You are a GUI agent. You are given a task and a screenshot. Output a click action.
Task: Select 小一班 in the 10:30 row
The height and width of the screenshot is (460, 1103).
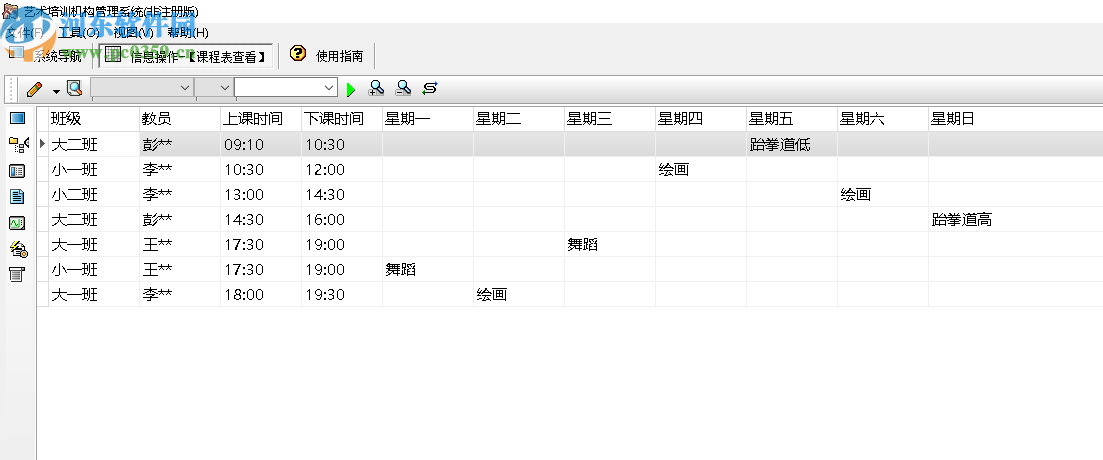(94, 170)
